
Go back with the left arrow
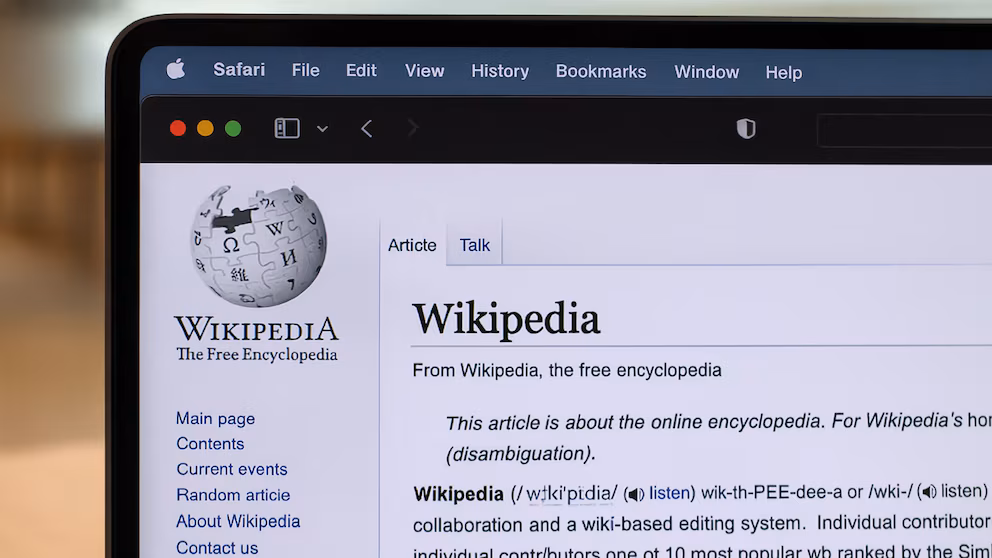tap(367, 129)
